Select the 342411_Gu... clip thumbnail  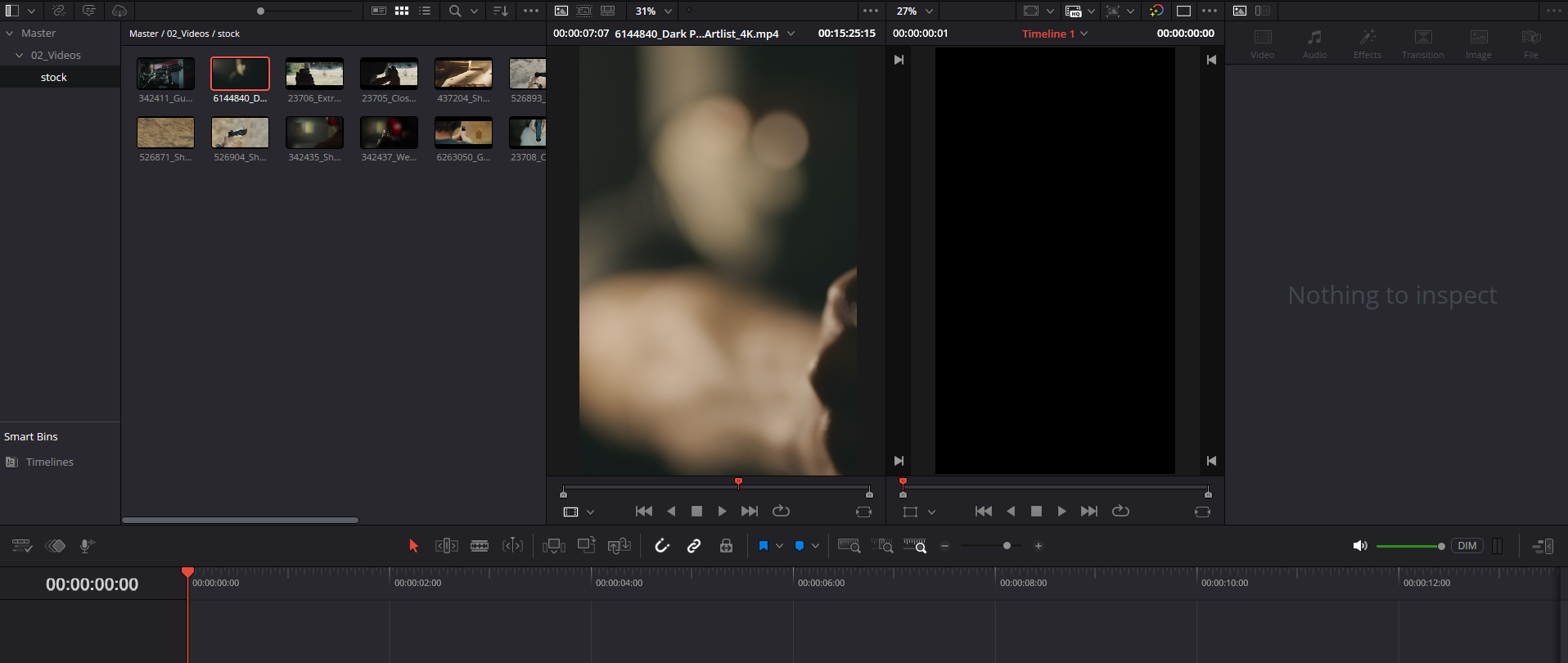165,74
